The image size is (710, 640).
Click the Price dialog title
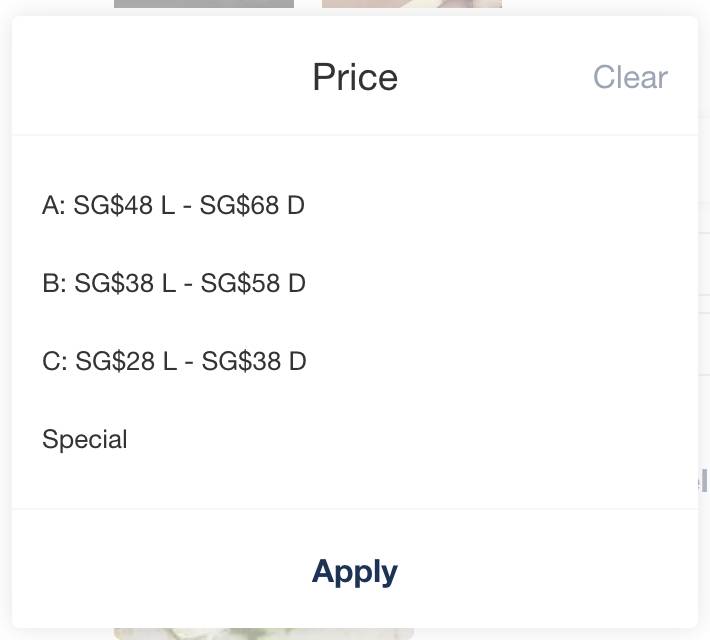coord(354,77)
